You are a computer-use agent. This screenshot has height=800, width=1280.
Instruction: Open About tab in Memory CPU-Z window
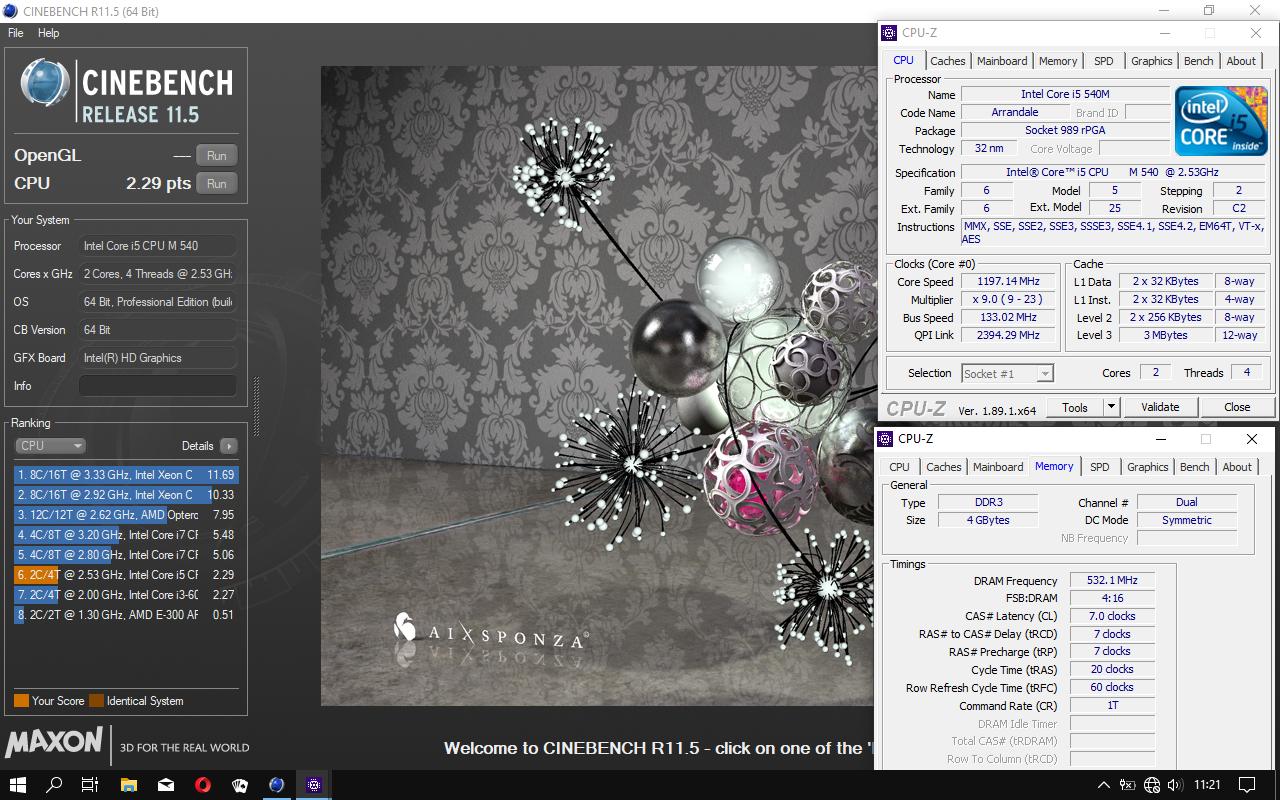pyautogui.click(x=1237, y=467)
